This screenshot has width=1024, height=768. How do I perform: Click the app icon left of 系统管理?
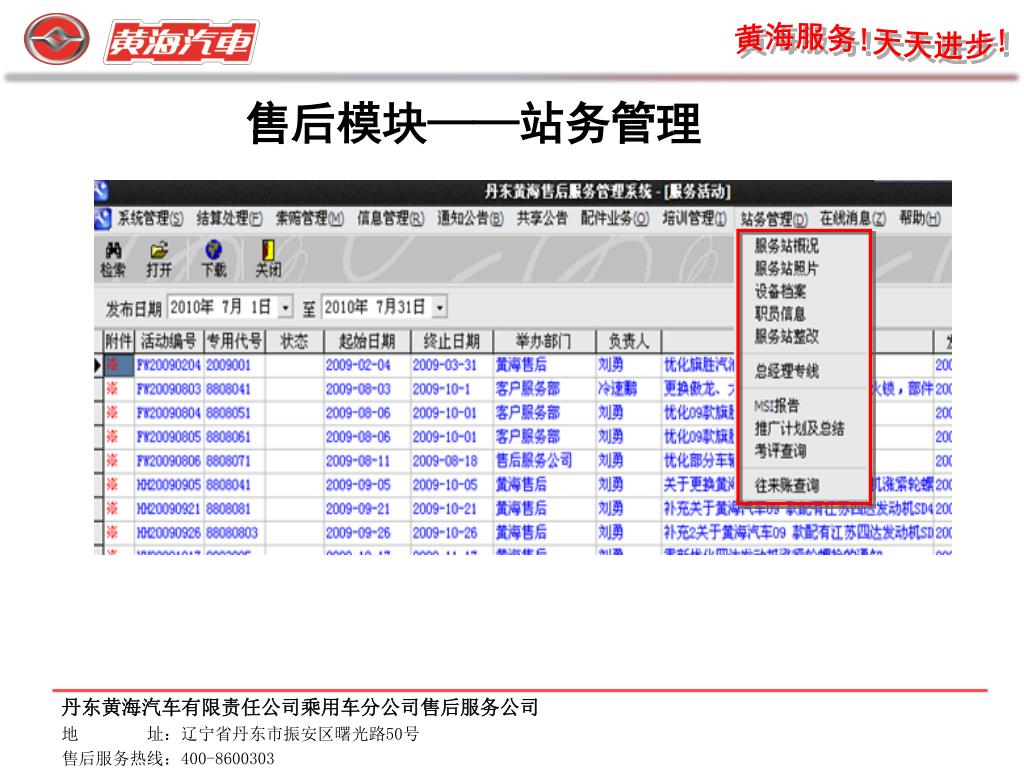pos(103,218)
